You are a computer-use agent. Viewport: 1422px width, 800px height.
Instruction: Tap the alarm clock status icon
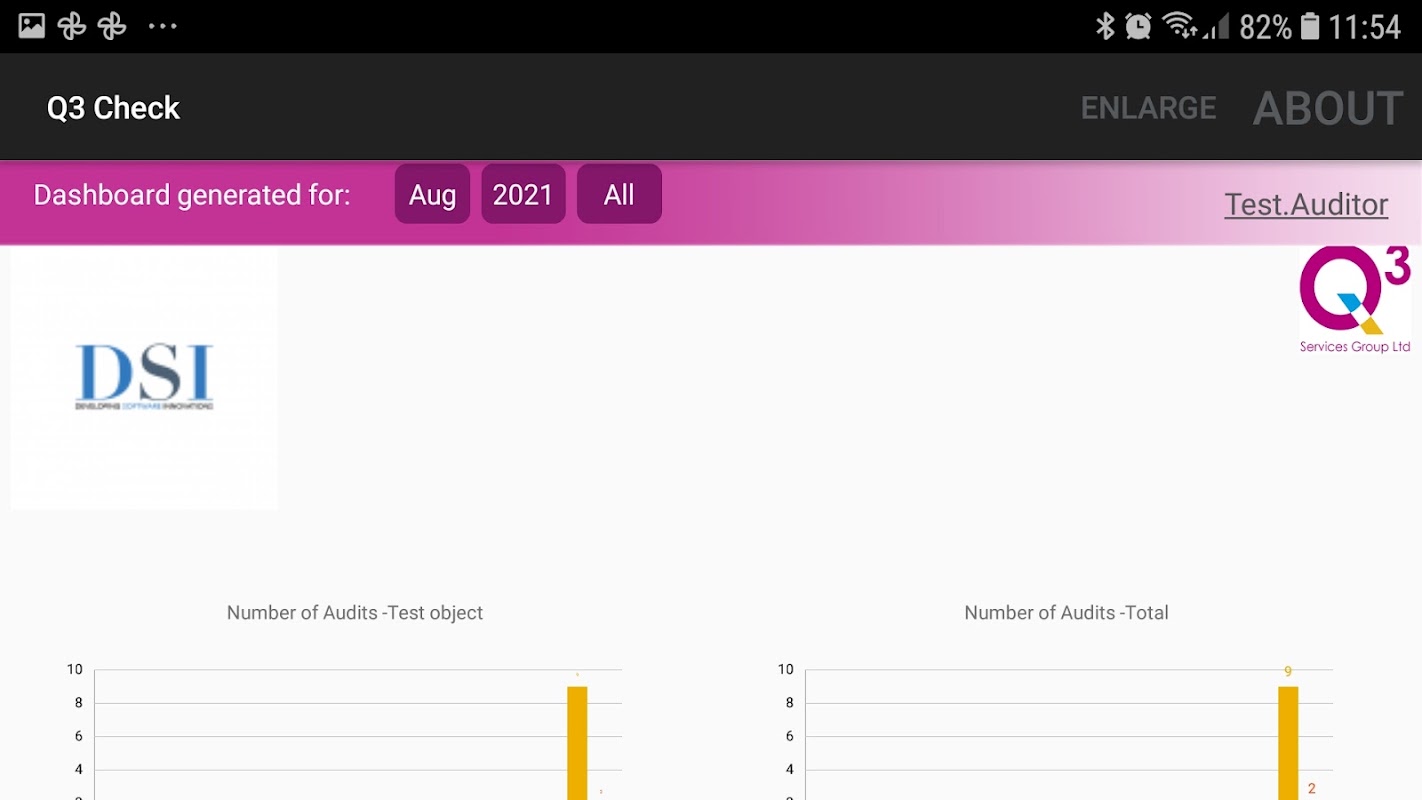point(1138,26)
